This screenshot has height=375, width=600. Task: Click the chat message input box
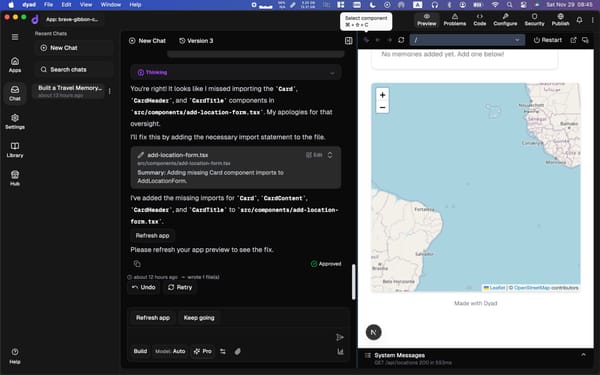[232, 336]
